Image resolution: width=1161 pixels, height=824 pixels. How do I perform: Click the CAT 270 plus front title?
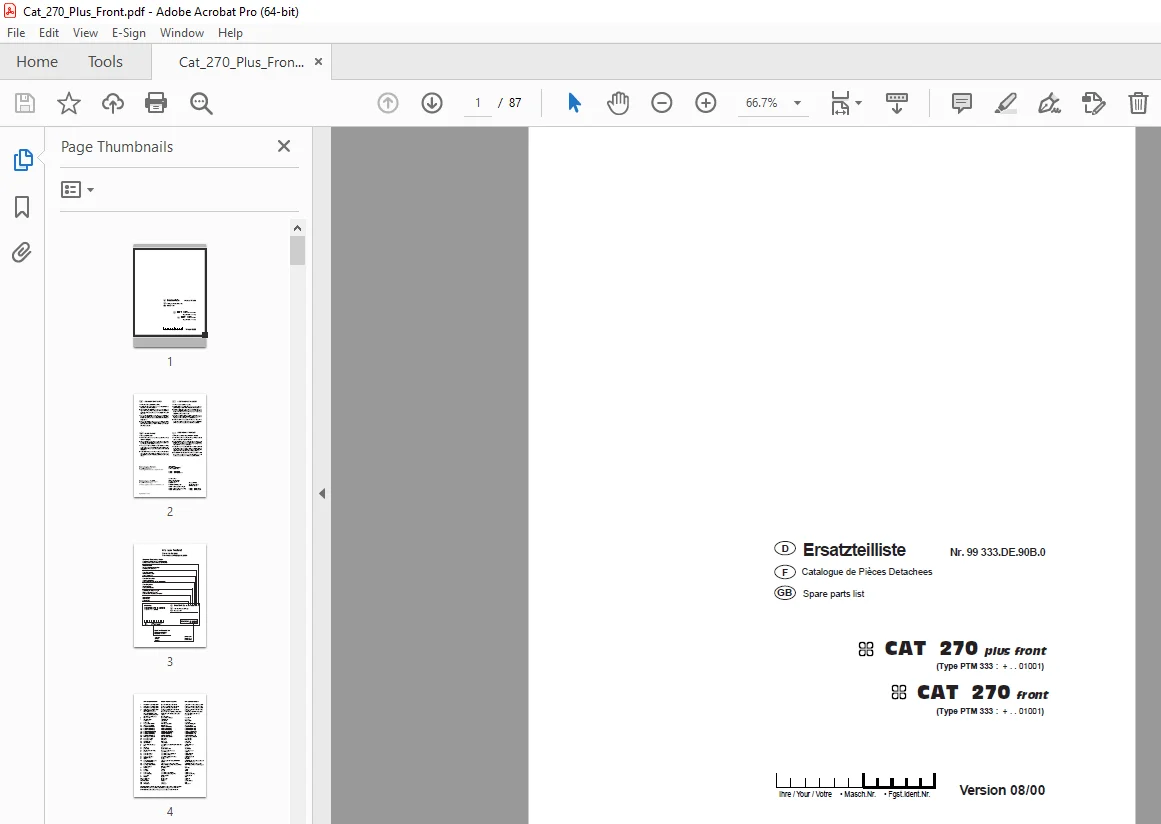click(x=966, y=649)
